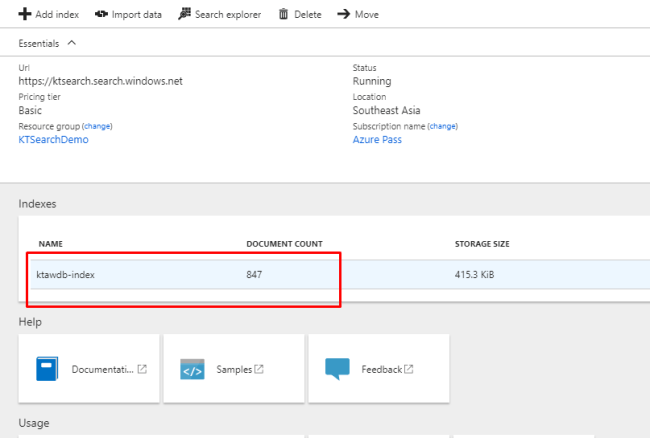Click the Add index plus icon

coord(24,15)
